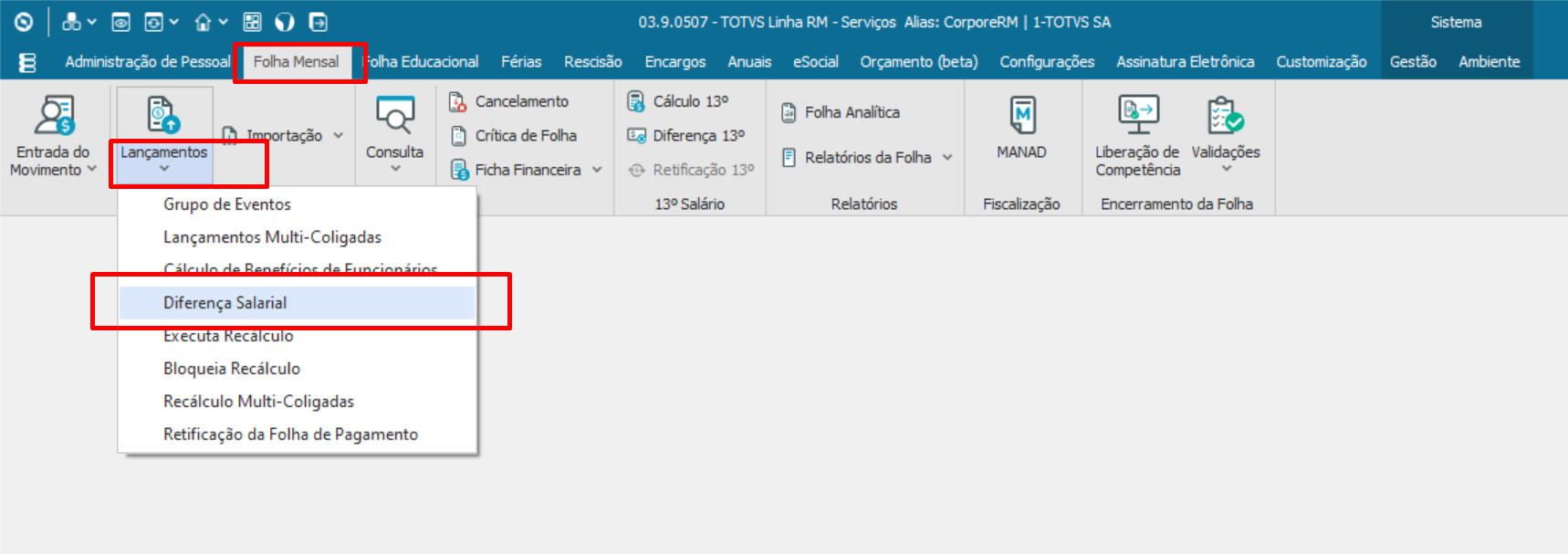Click the Validações checklist icon
The height and width of the screenshot is (554, 1568).
pyautogui.click(x=1225, y=115)
